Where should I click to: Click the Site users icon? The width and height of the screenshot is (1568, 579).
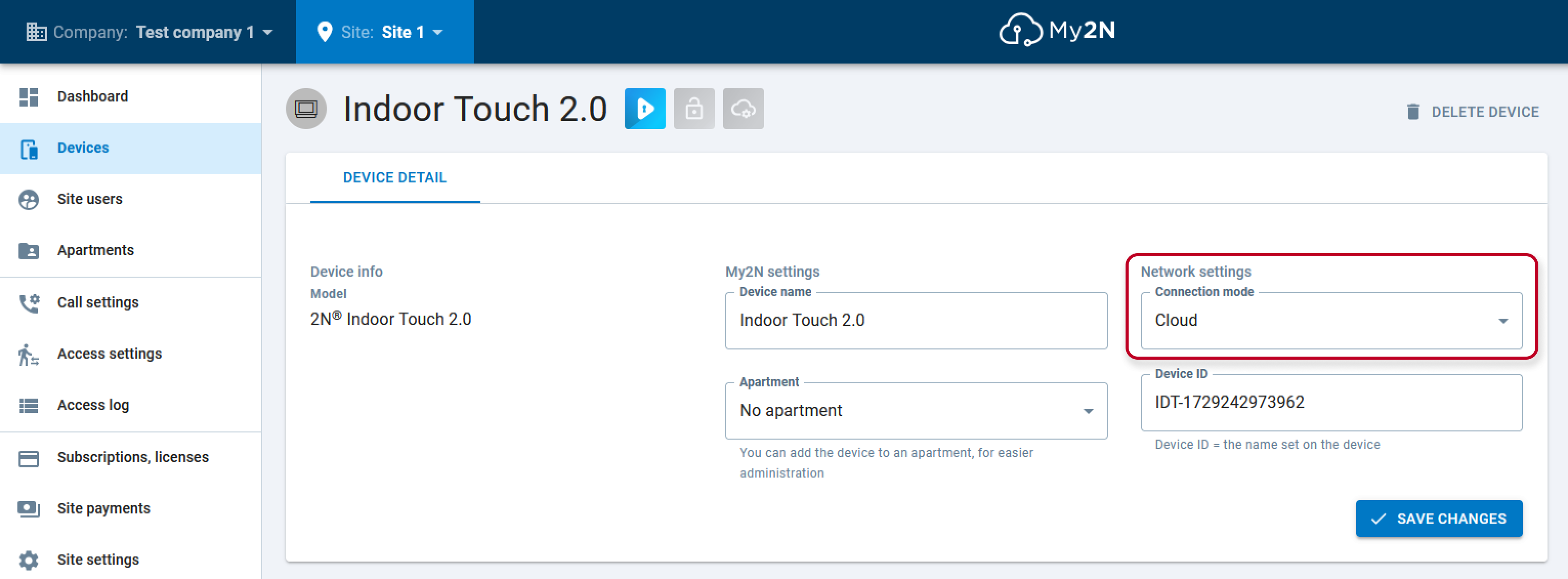(x=29, y=200)
